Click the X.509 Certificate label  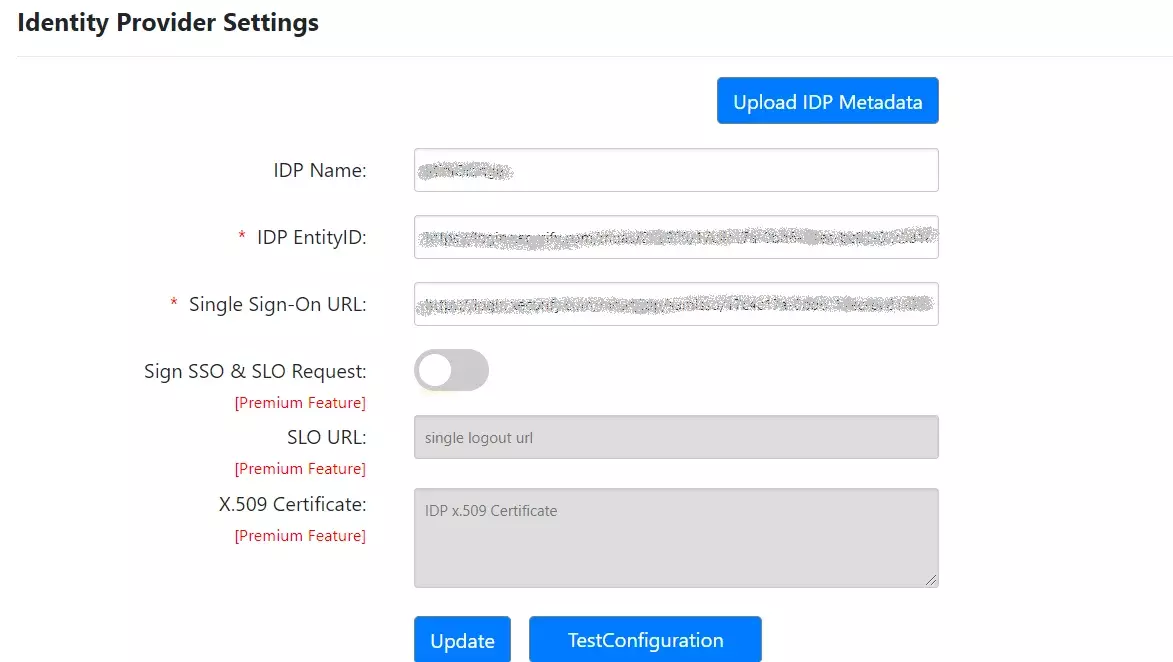(x=293, y=504)
